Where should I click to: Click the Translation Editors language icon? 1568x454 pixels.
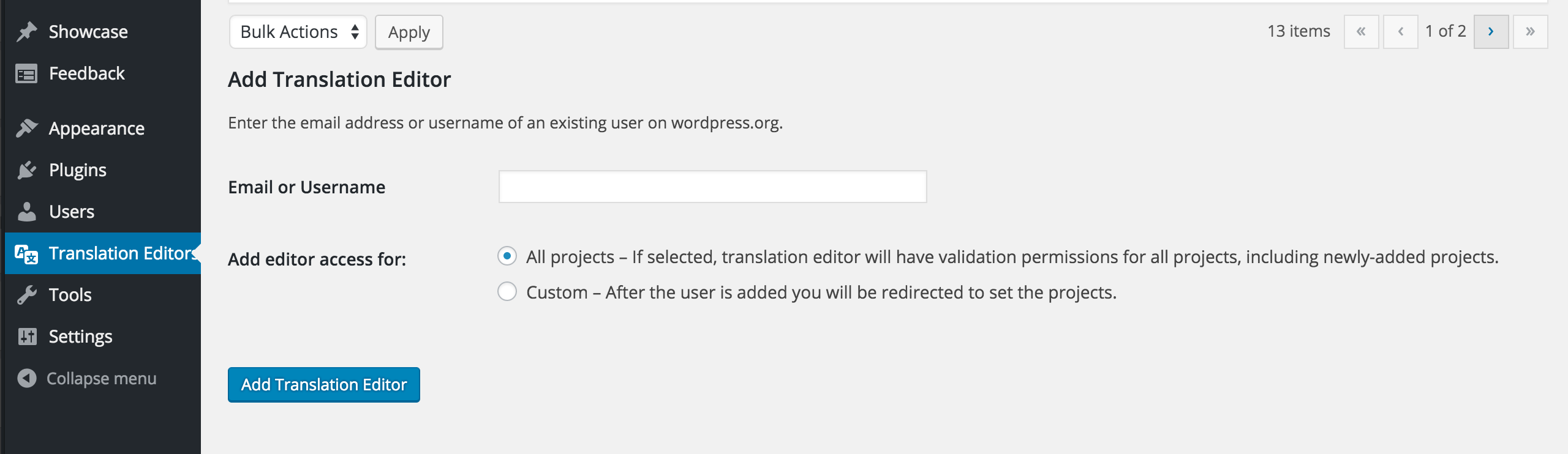coord(27,253)
